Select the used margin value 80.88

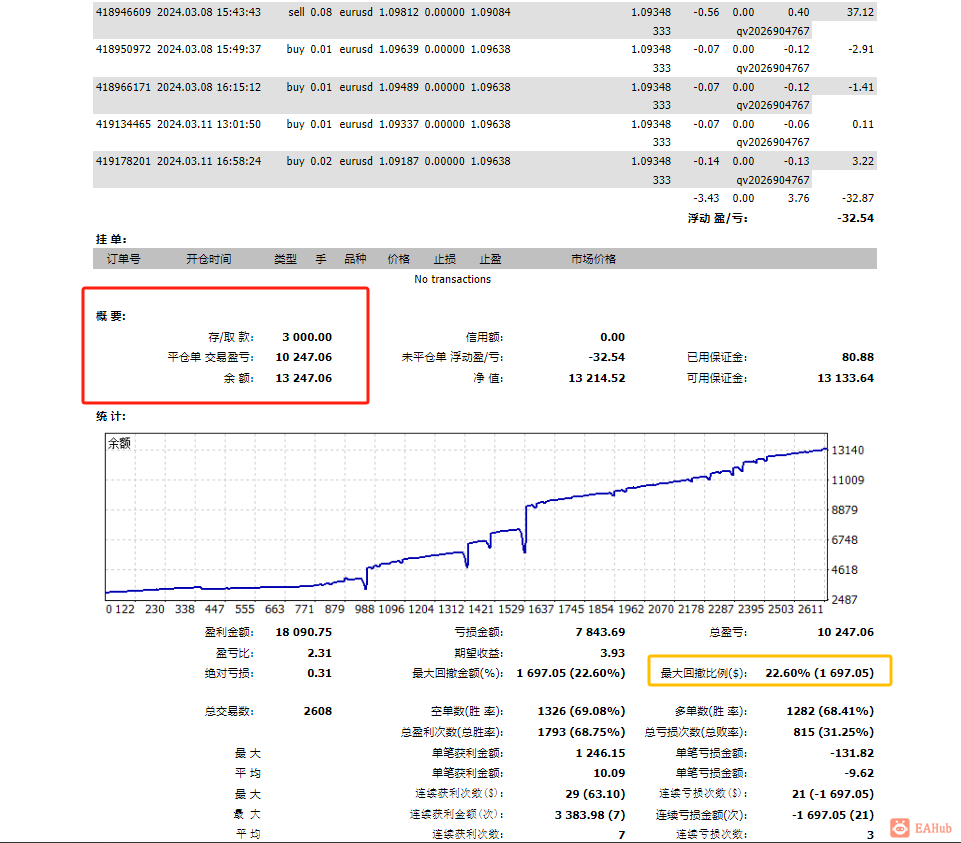[x=857, y=357]
